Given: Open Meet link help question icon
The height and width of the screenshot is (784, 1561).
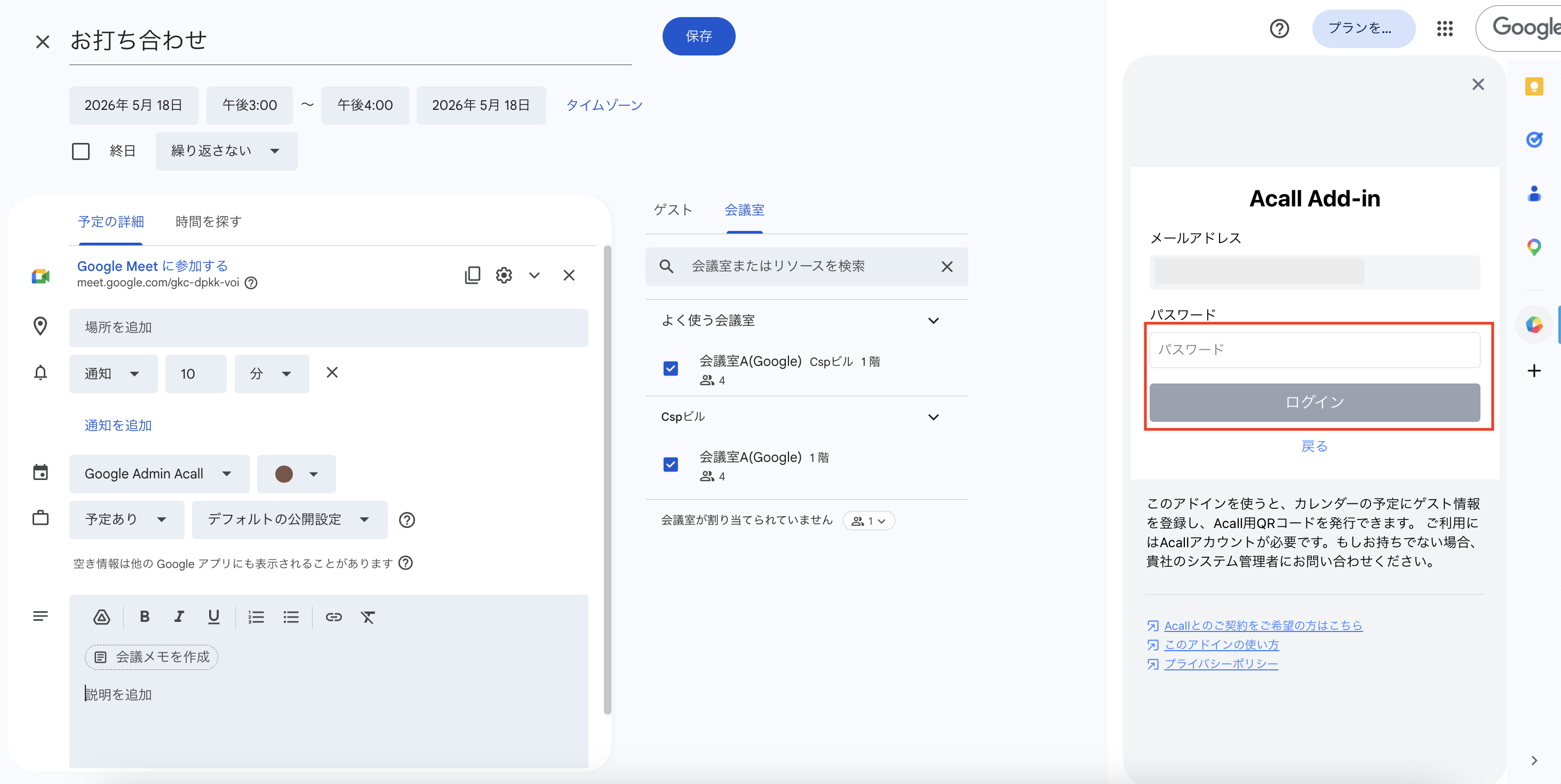Looking at the screenshot, I should [251, 283].
